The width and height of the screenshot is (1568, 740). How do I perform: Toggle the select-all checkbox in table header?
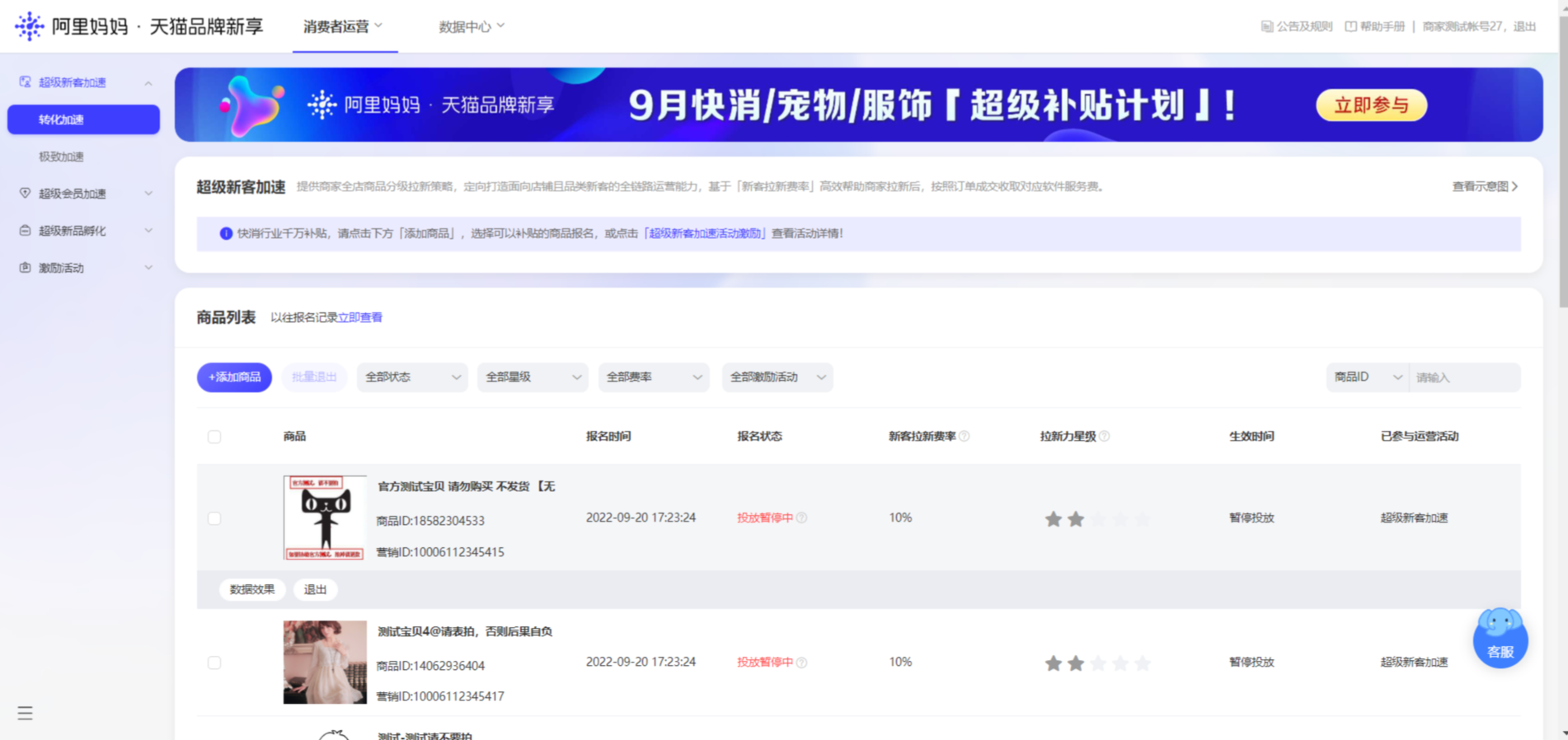point(214,437)
